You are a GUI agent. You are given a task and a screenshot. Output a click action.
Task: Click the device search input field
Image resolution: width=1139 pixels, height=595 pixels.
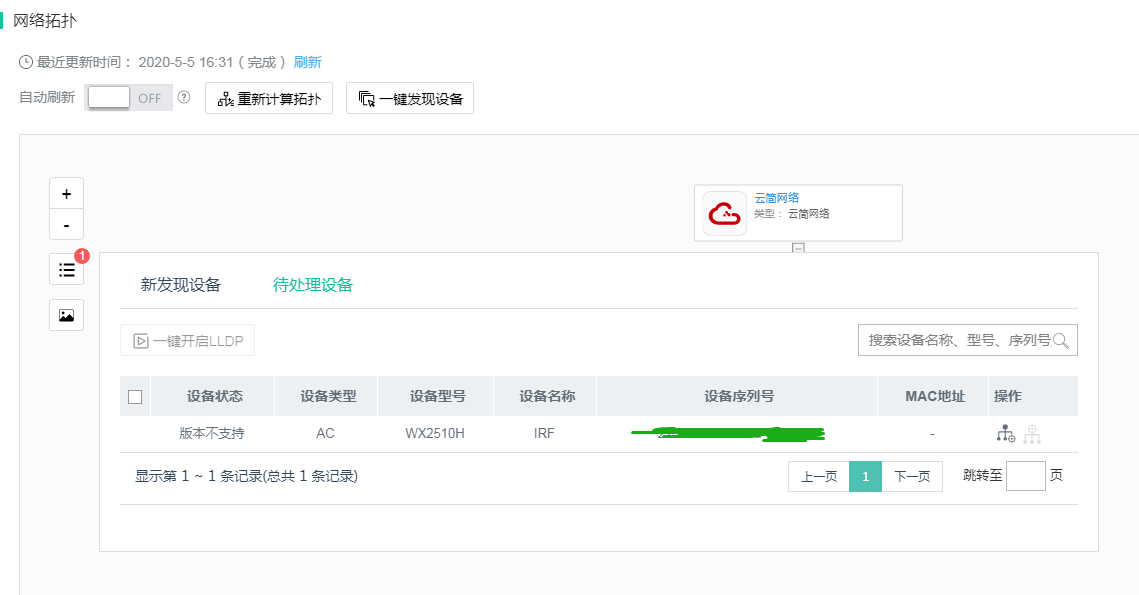tap(957, 340)
